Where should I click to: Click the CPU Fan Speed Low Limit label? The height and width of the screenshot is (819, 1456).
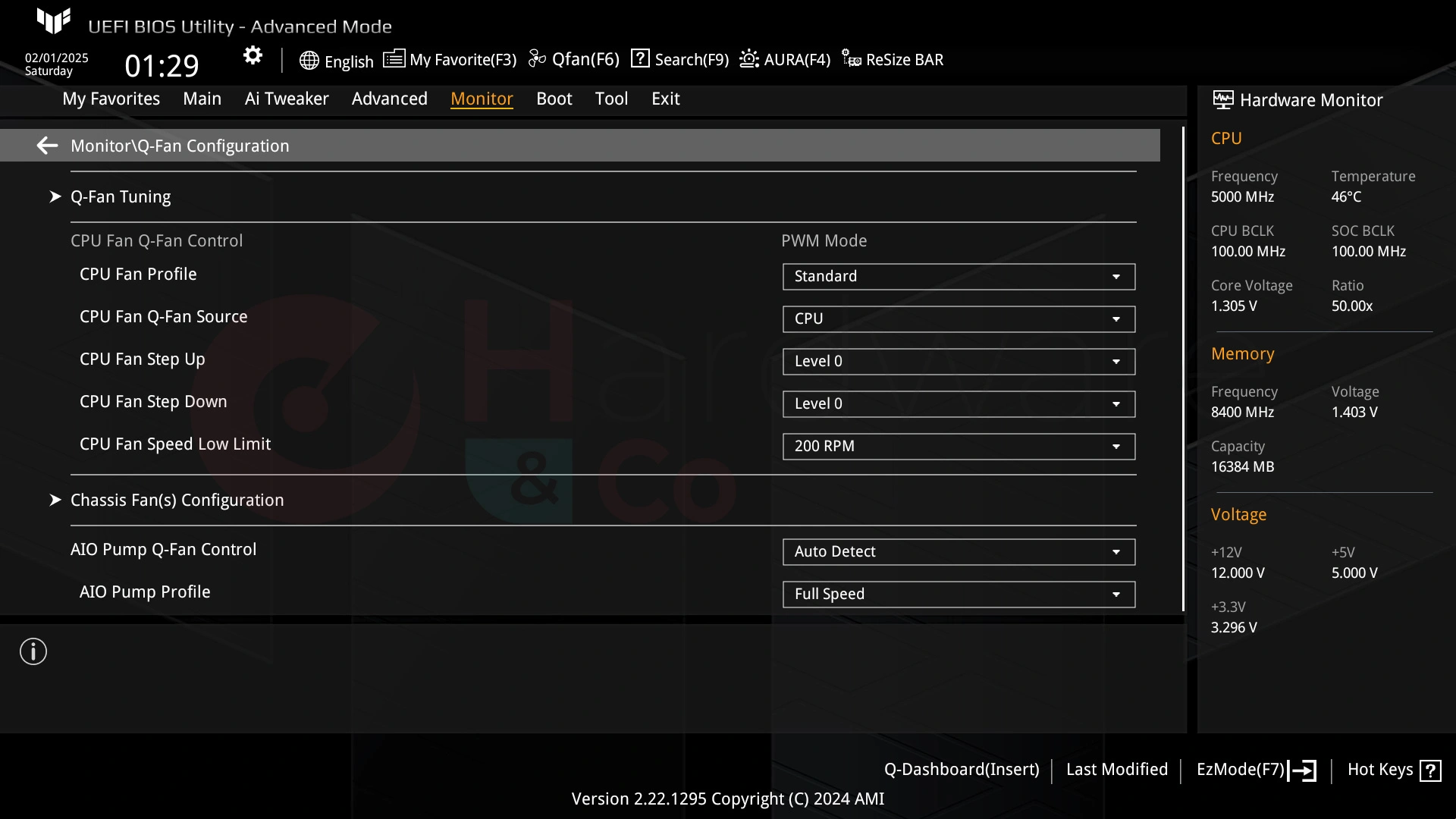point(175,444)
